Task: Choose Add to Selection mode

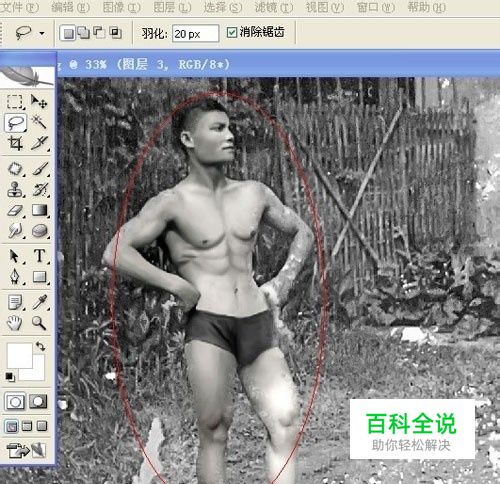Action: click(x=83, y=33)
